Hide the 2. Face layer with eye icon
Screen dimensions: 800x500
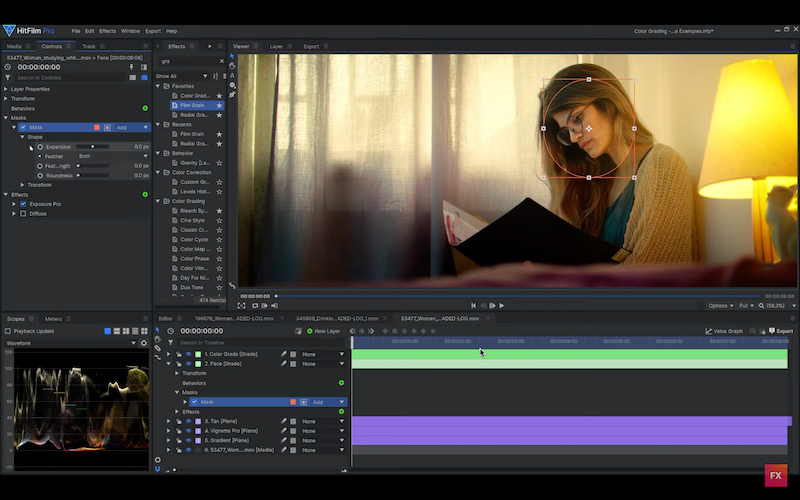pyautogui.click(x=188, y=364)
